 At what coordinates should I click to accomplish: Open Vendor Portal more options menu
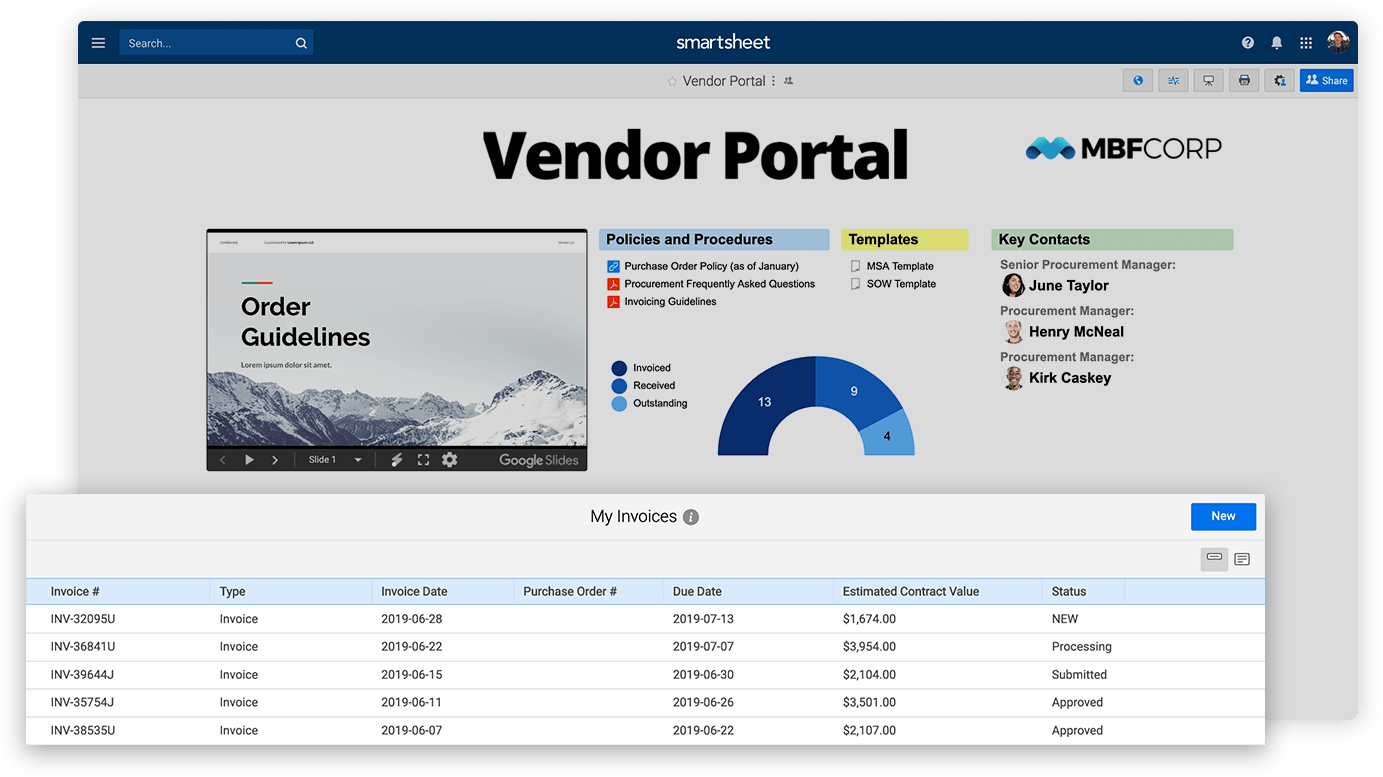pos(774,81)
